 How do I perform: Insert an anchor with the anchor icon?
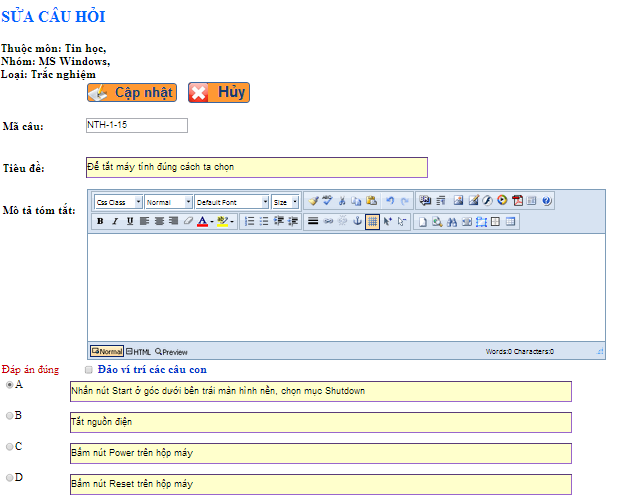coord(357,221)
